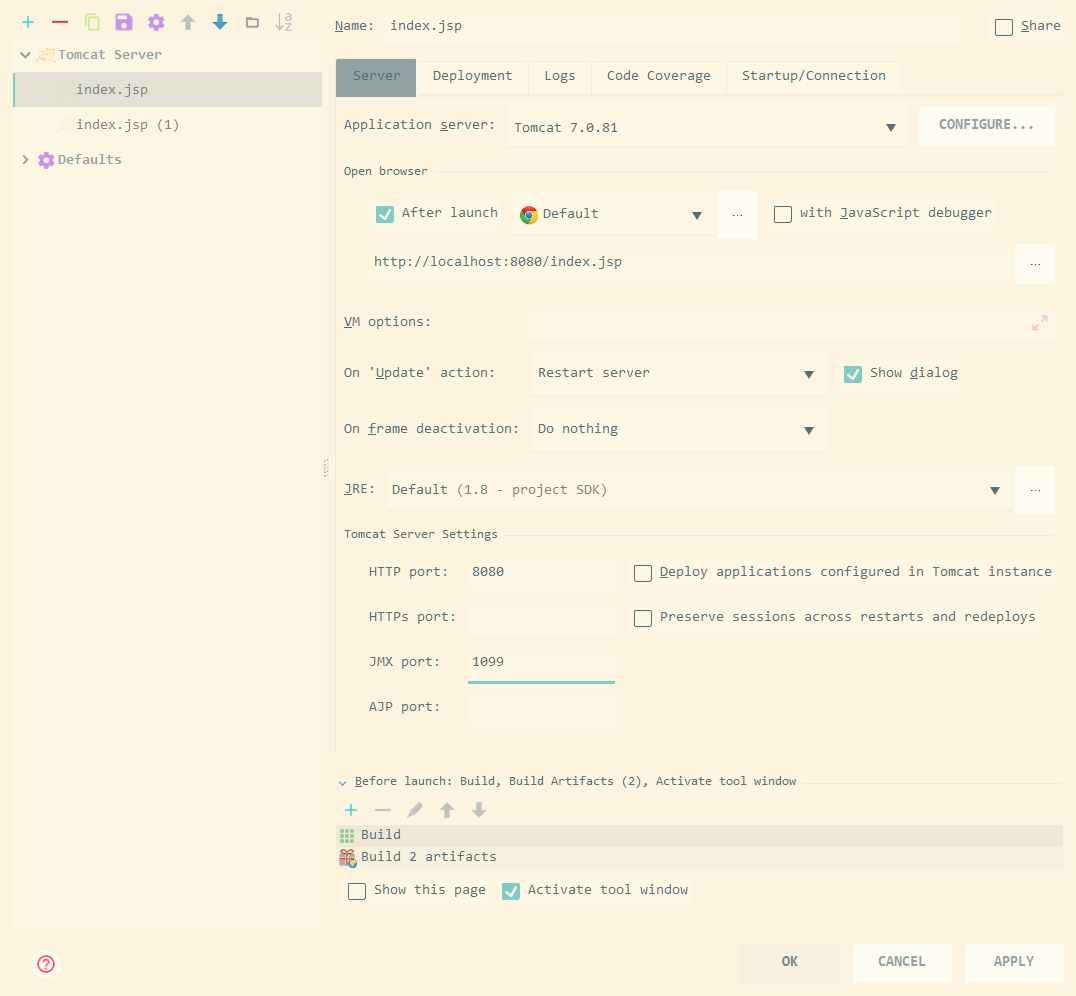
Task: Collapse the Tomcat Server tree node
Action: (25, 55)
